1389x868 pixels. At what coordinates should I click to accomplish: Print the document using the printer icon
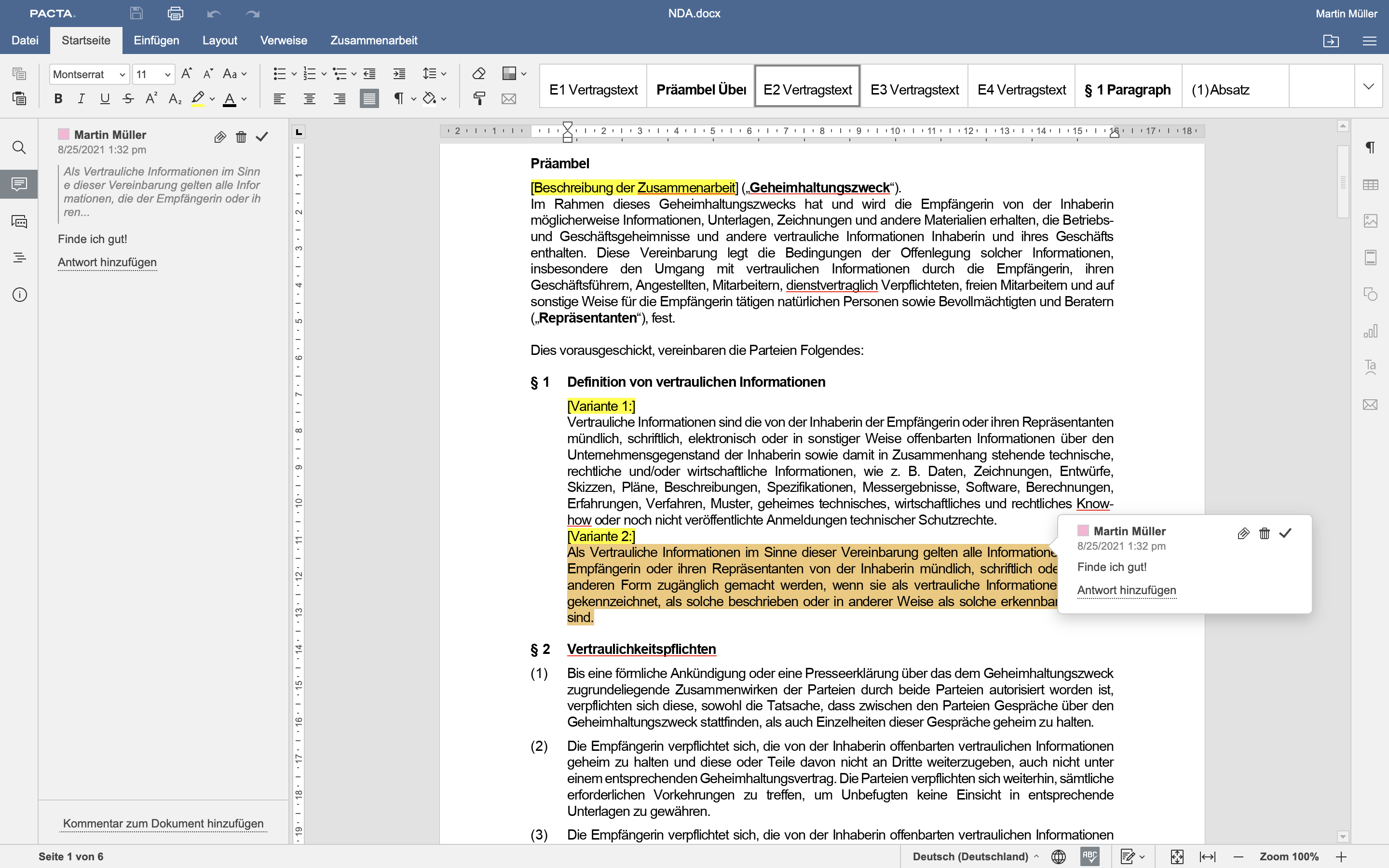pos(175,13)
